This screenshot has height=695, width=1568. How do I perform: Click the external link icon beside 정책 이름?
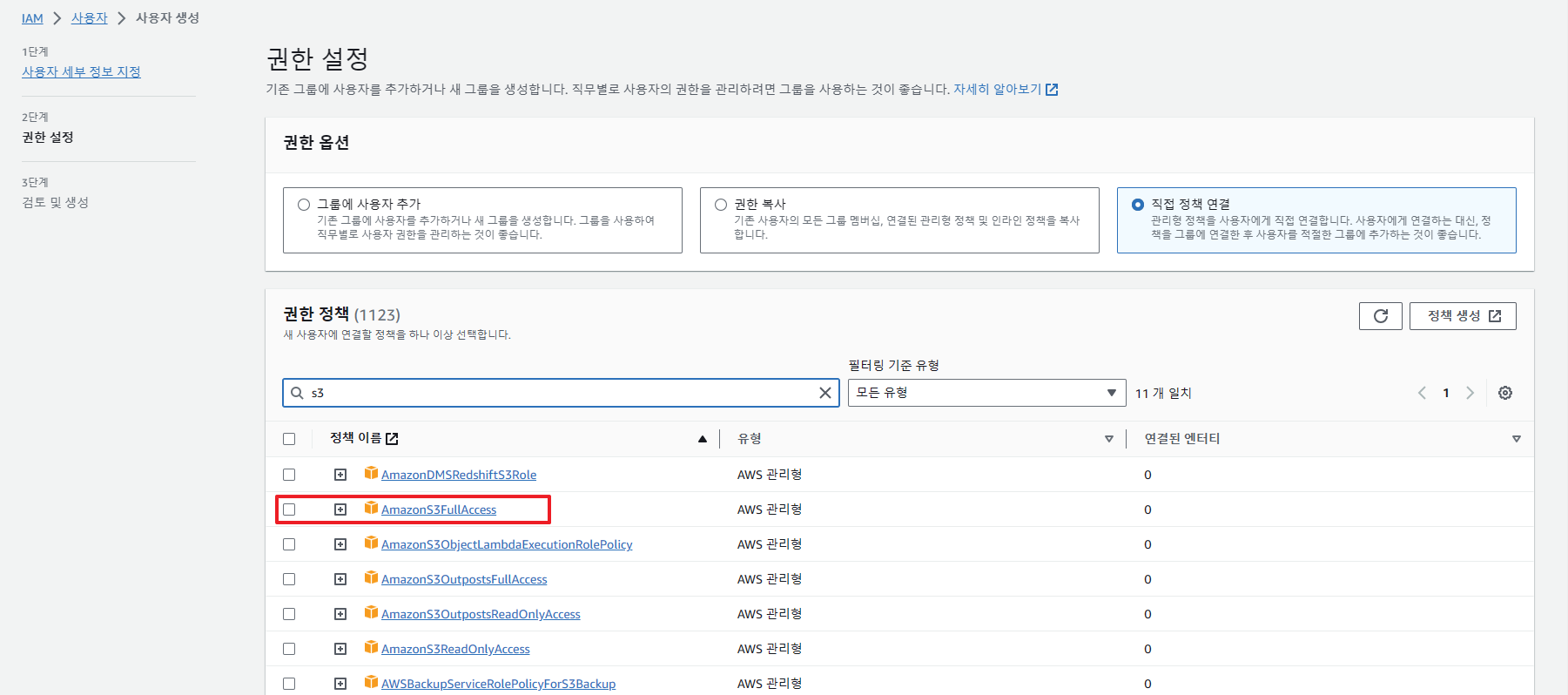point(392,439)
